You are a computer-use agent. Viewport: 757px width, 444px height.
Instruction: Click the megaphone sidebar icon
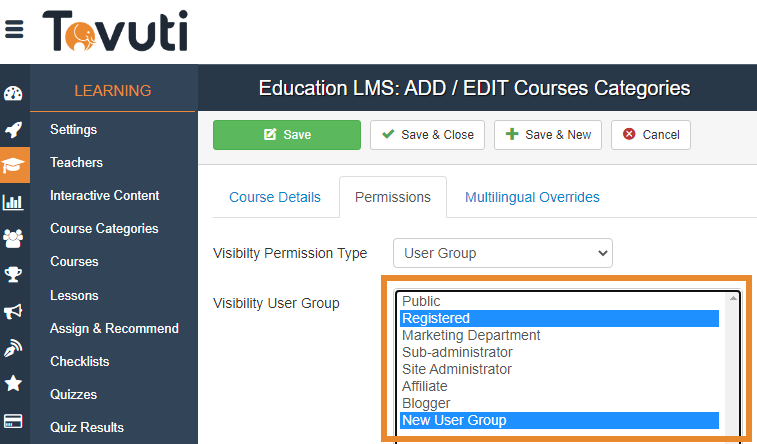click(x=14, y=311)
